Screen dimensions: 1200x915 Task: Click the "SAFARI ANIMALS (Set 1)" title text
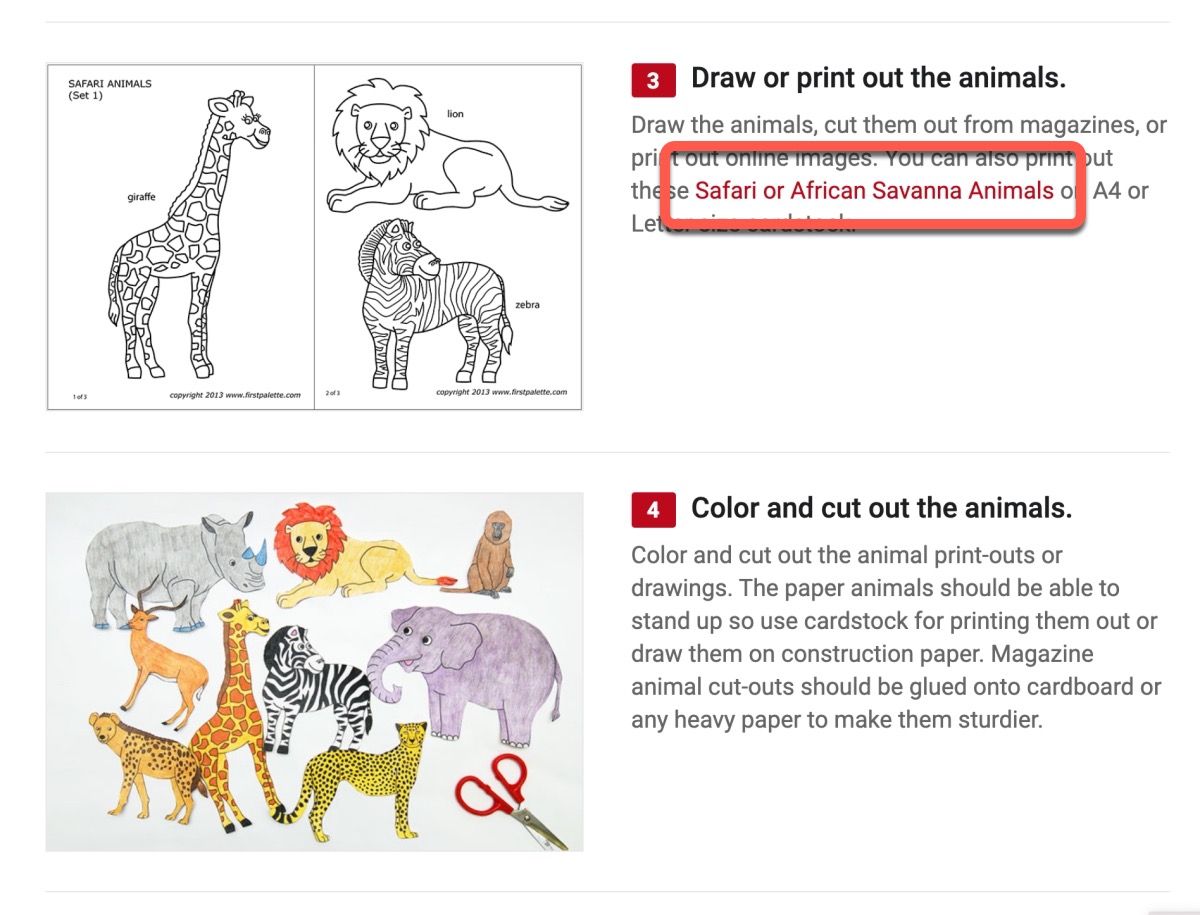tap(109, 89)
